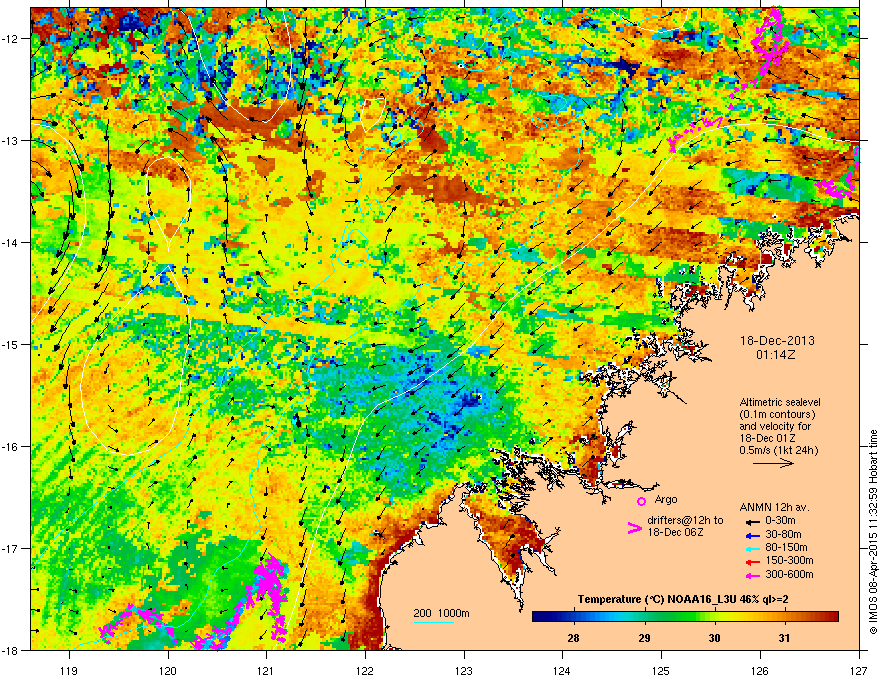Click the longitude axis label 121
Screen dimensions: 880x680
pos(266,670)
